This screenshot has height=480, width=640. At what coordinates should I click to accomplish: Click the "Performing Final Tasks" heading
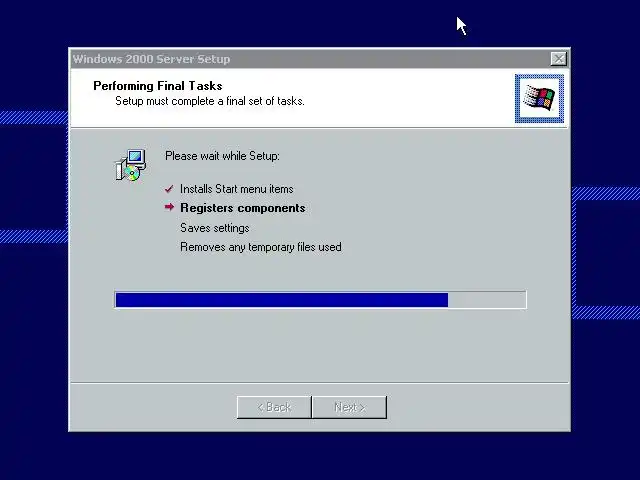click(158, 86)
